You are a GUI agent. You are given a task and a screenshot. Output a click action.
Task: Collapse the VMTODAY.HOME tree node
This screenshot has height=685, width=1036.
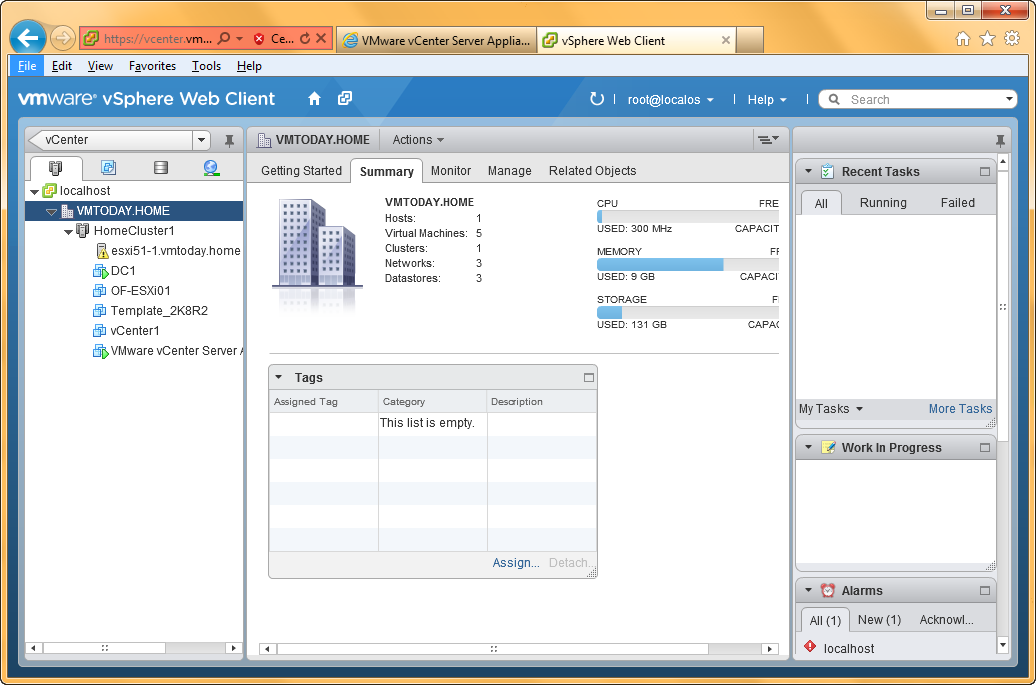coord(52,211)
